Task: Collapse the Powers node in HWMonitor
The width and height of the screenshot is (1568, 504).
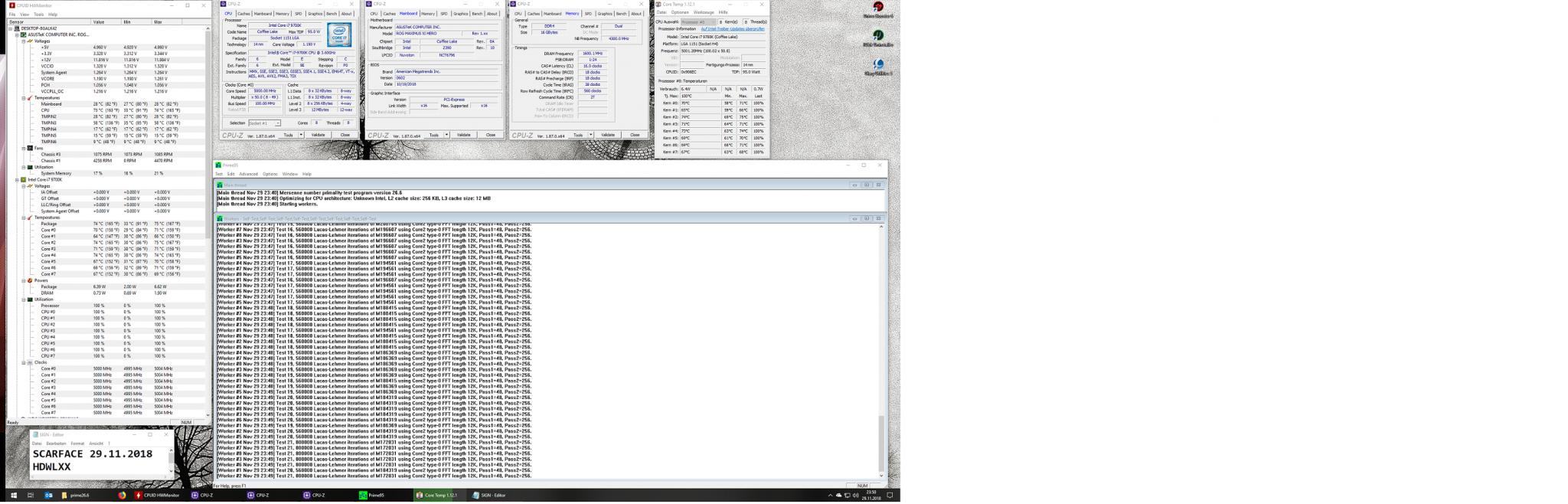Action: 24,280
